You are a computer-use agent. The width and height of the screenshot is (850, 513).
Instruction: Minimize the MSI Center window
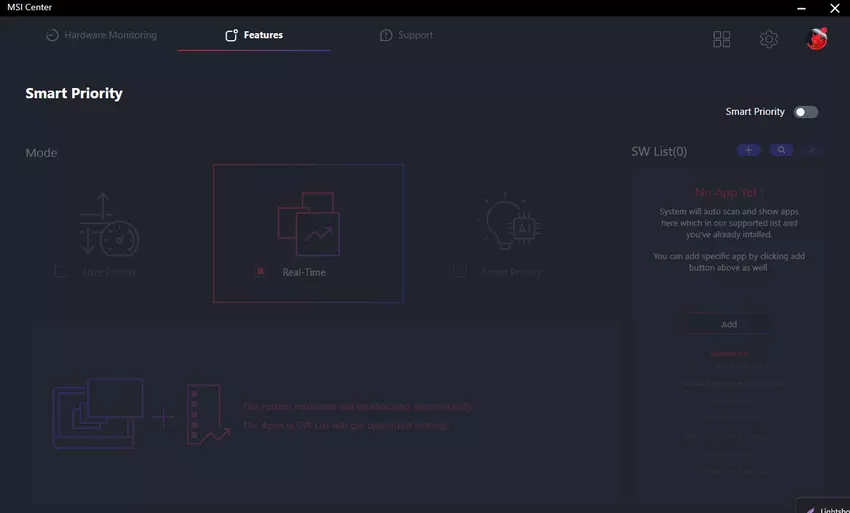point(799,8)
